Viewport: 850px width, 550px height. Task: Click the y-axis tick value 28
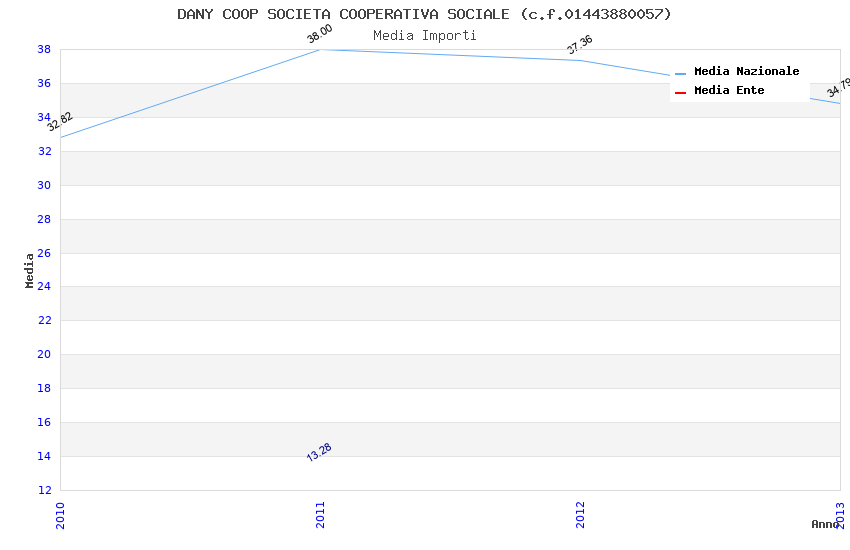[x=44, y=219]
